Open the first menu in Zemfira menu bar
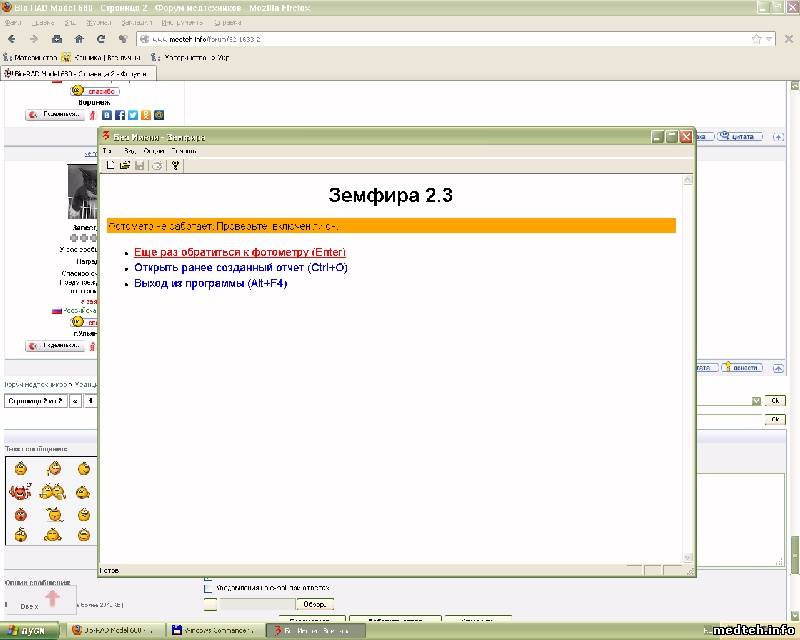This screenshot has width=800, height=640. (x=107, y=151)
